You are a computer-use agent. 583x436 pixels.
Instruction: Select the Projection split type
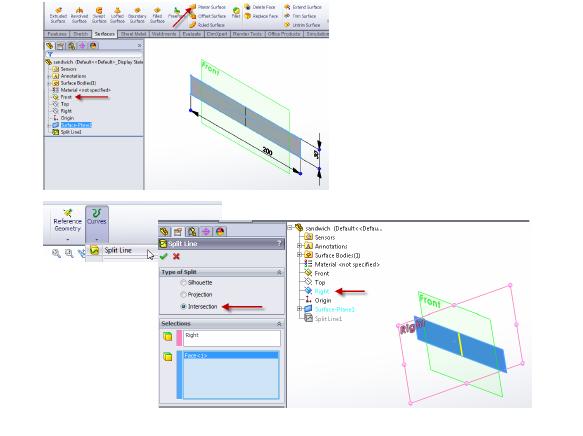[183, 295]
